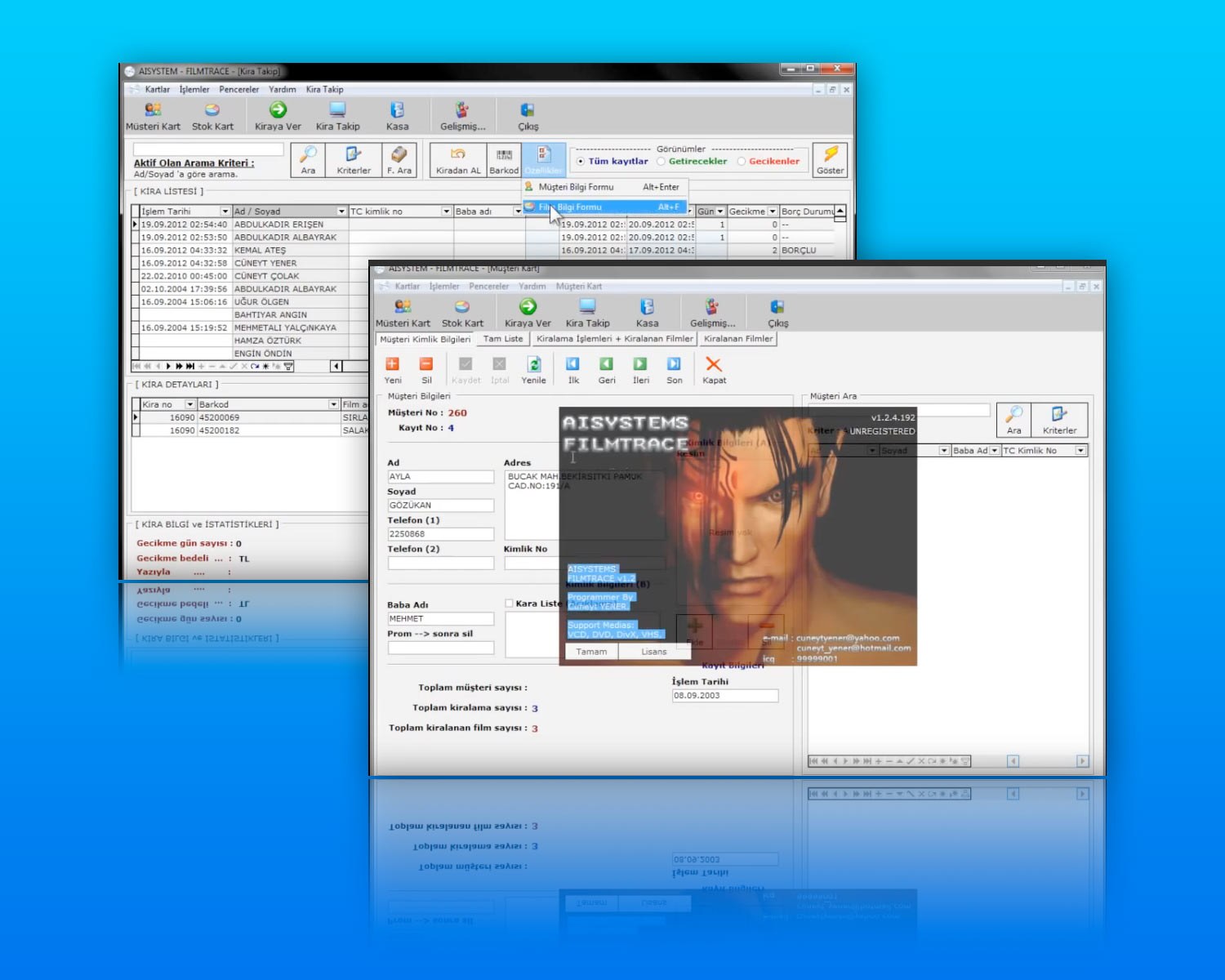Select the Getirecekler view option
Viewport: 1225px width, 980px height.
(x=661, y=162)
